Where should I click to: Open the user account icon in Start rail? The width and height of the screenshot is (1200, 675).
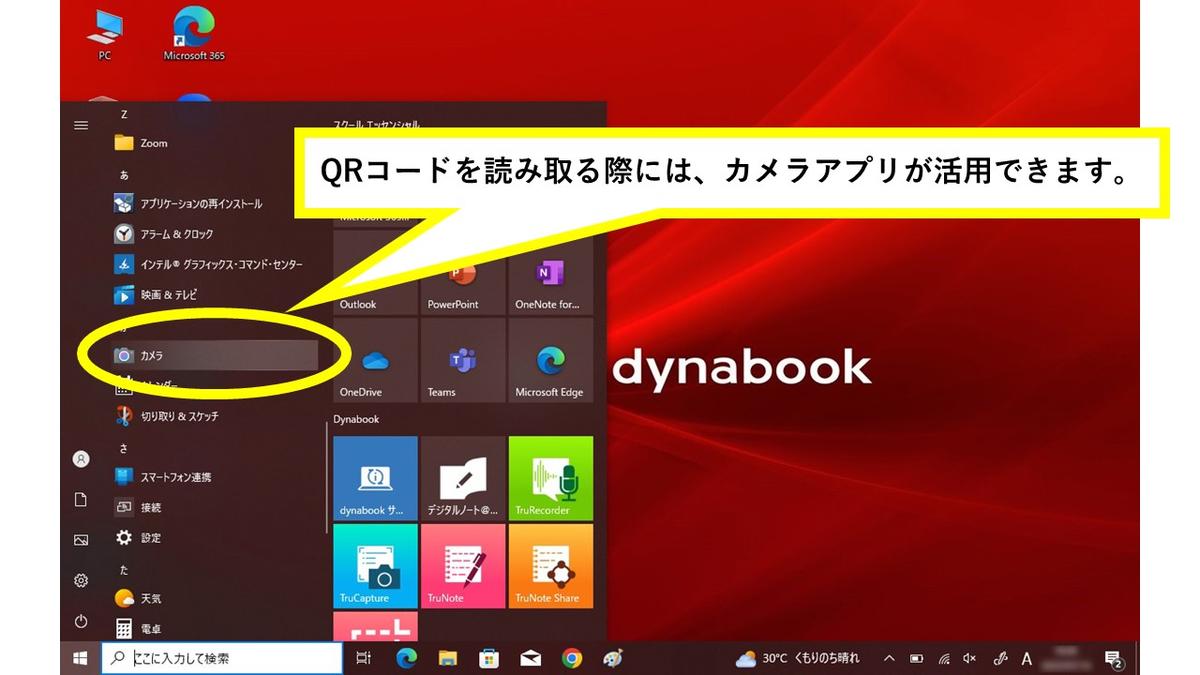(x=81, y=459)
